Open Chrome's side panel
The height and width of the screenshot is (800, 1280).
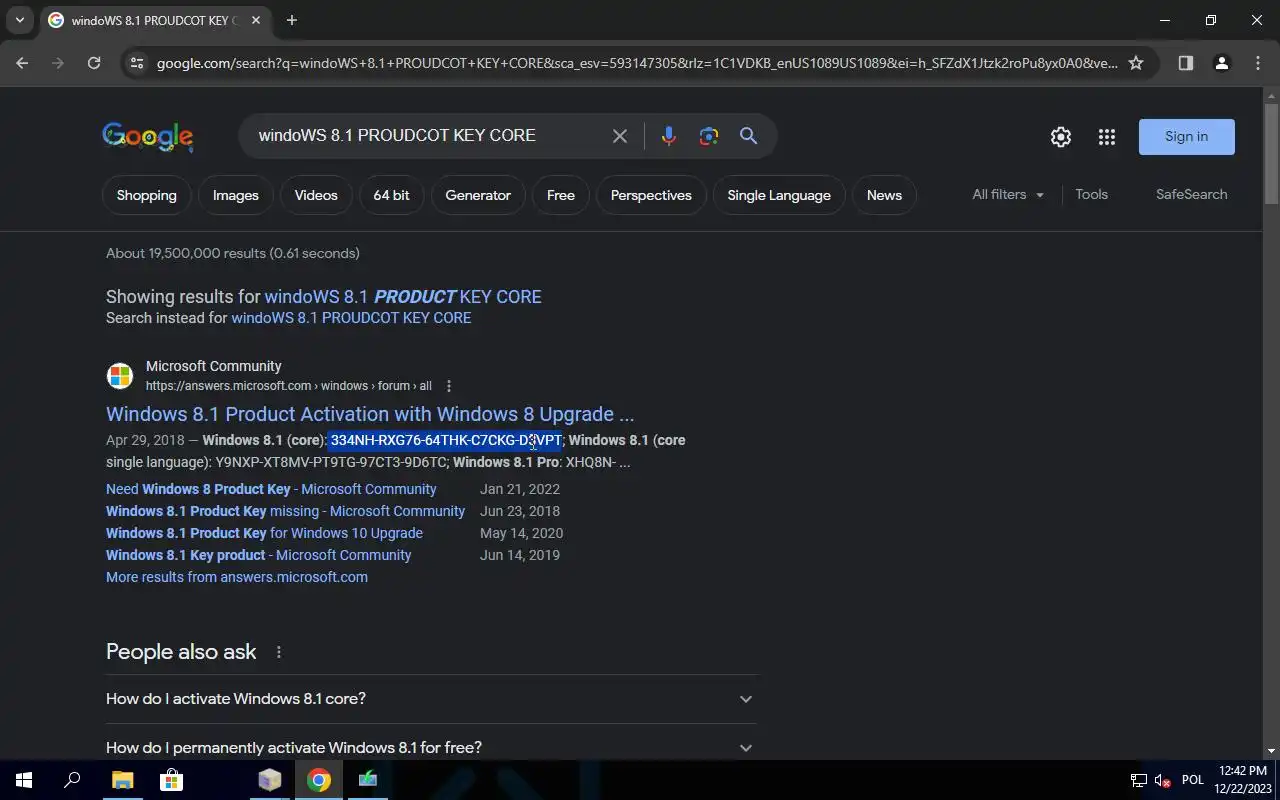pos(1186,63)
